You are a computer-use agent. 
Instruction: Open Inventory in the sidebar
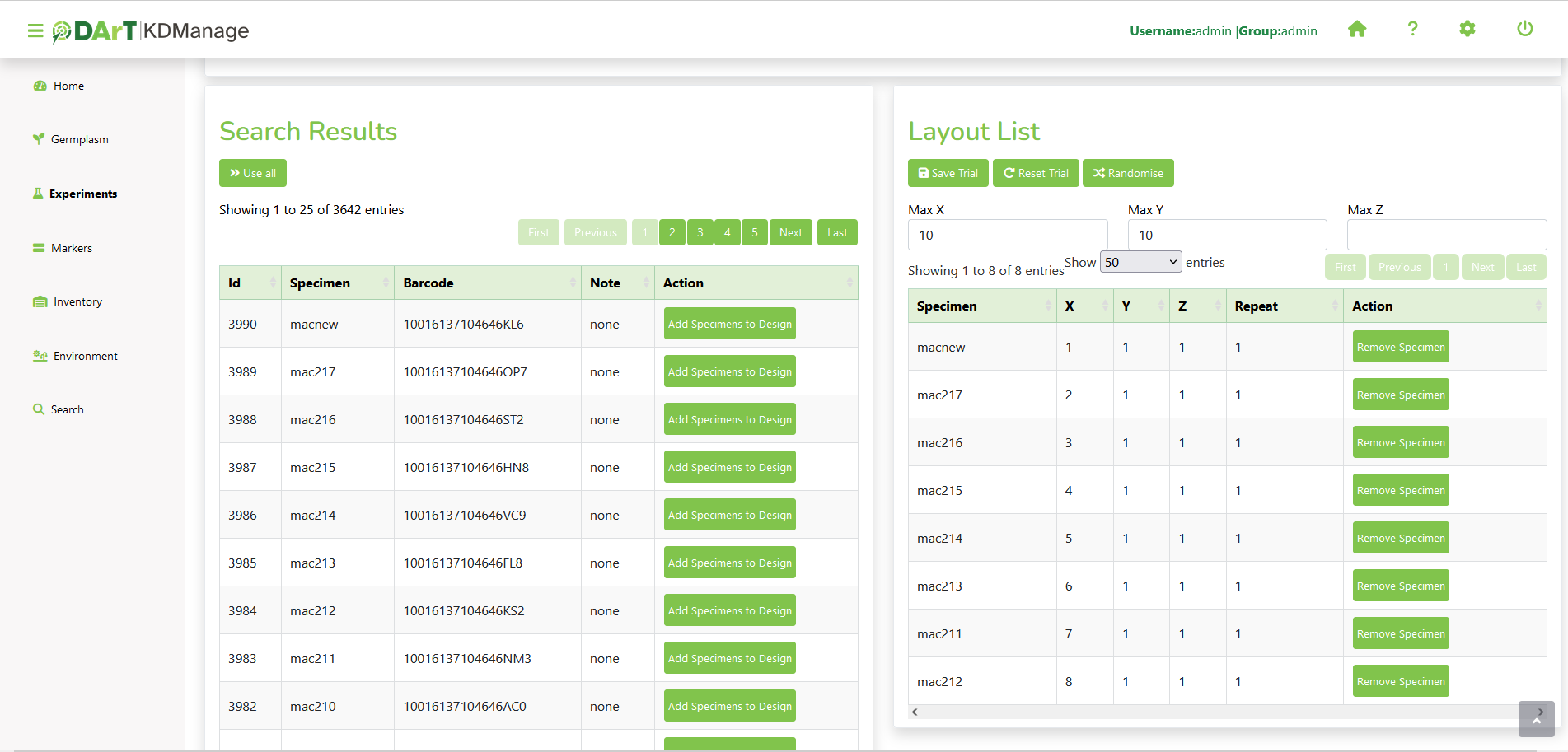77,301
